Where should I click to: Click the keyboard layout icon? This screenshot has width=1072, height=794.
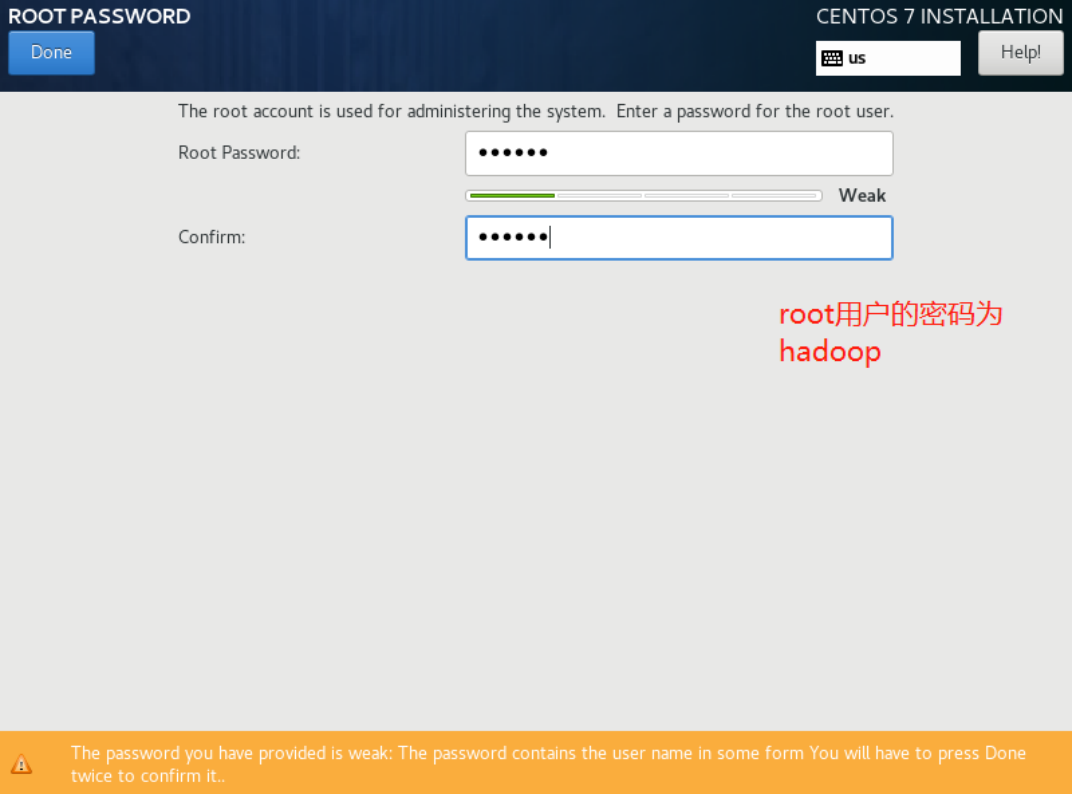[831, 58]
